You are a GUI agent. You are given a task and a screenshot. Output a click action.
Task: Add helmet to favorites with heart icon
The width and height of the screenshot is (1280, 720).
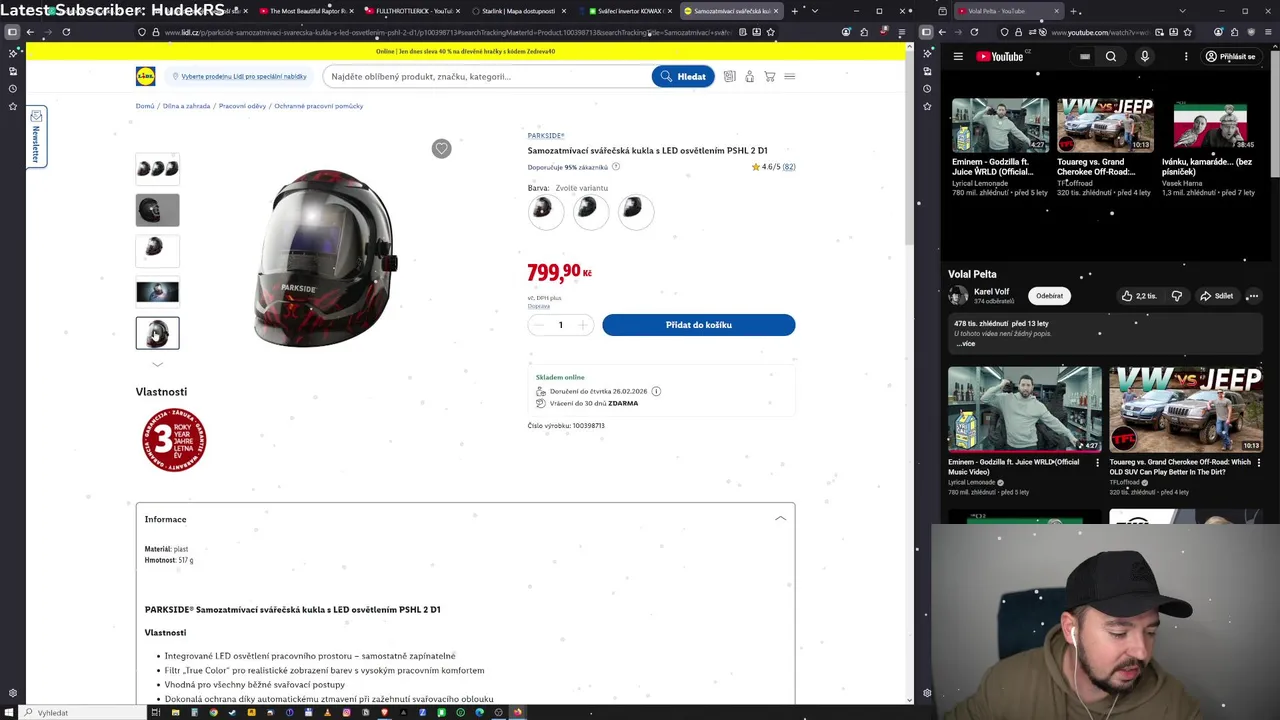[x=441, y=148]
